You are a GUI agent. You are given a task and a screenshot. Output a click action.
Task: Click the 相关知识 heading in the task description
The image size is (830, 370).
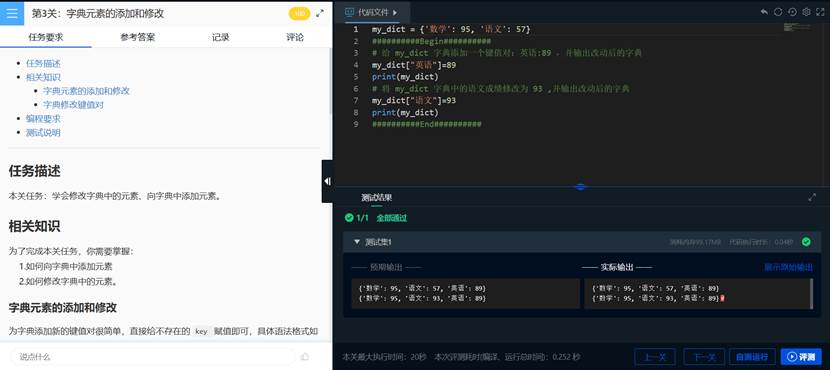pyautogui.click(x=34, y=226)
